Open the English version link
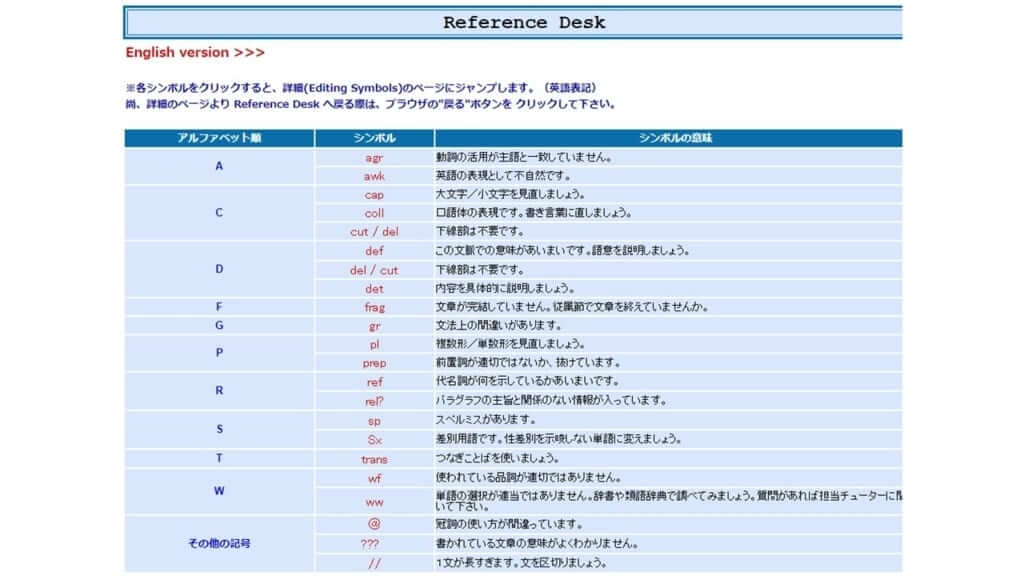This screenshot has width=1024, height=576. pos(195,52)
